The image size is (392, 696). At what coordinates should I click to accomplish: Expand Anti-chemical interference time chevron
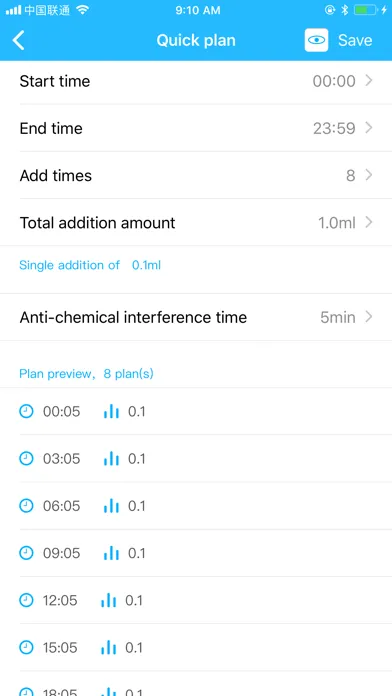[368, 317]
